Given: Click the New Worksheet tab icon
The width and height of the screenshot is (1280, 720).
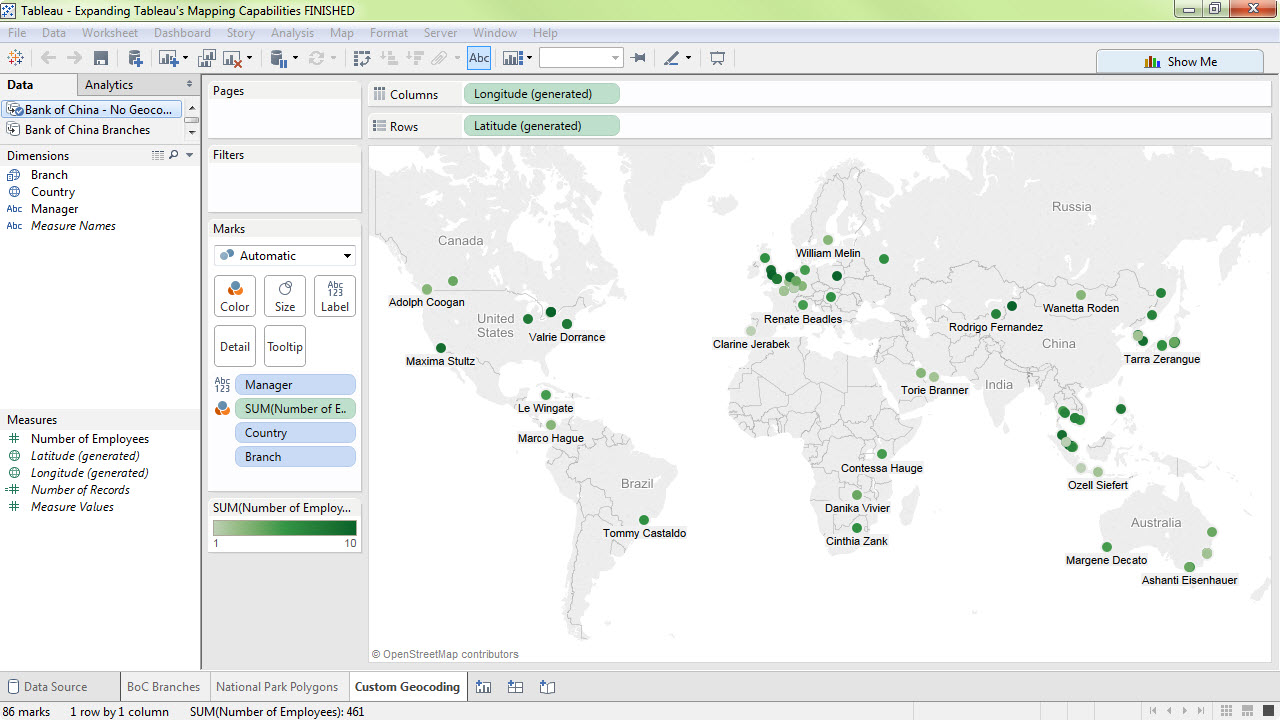Looking at the screenshot, I should pyautogui.click(x=484, y=687).
